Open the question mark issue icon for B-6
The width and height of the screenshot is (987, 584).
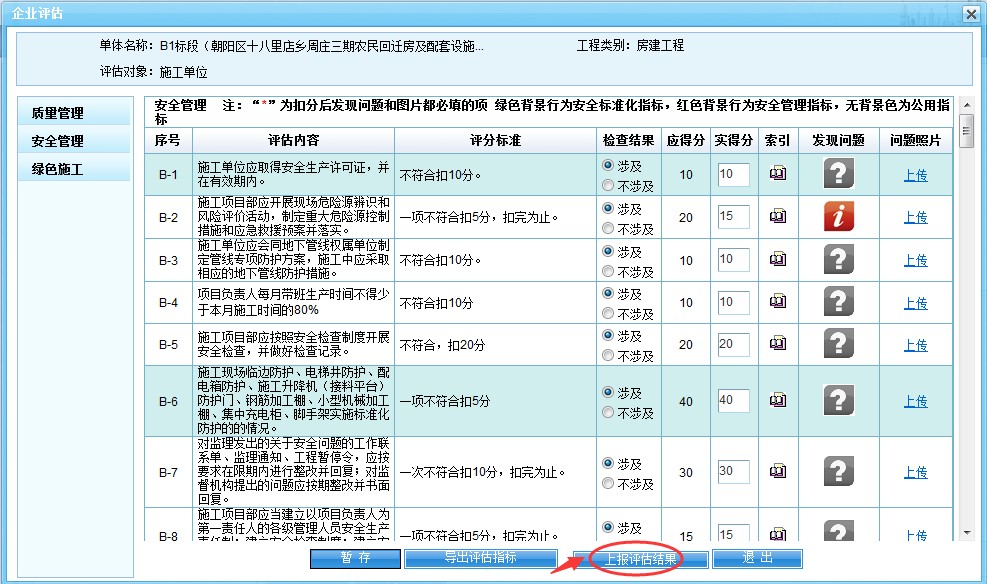[x=839, y=401]
